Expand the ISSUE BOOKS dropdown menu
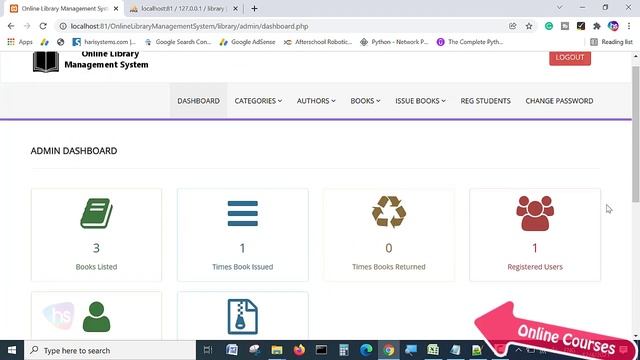Image resolution: width=640 pixels, height=360 pixels. 420,101
